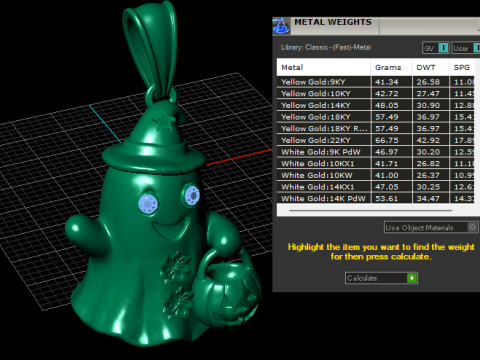Sort by the DWT column header

click(431, 67)
